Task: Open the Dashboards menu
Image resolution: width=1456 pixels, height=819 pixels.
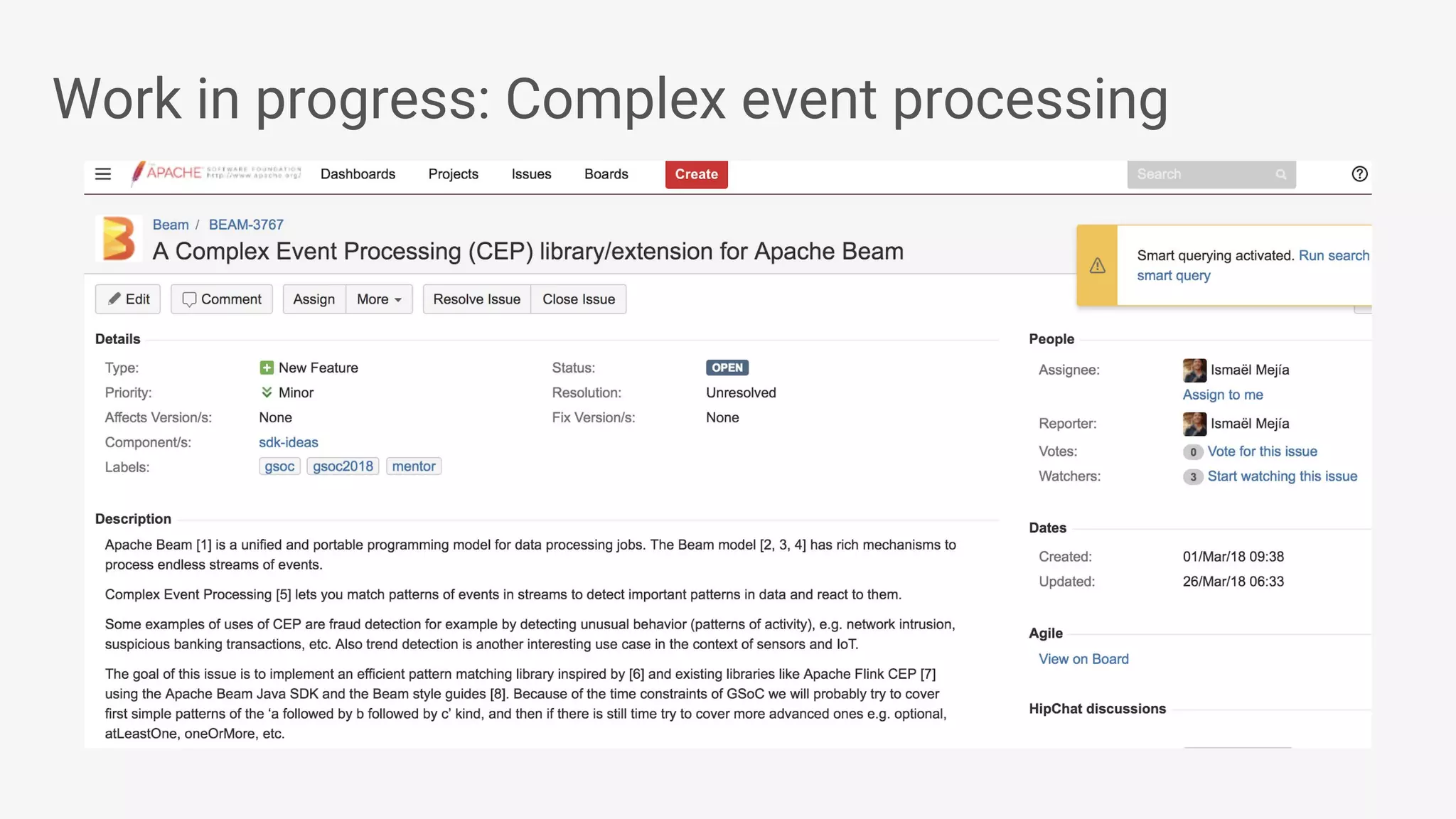Action: tap(358, 174)
